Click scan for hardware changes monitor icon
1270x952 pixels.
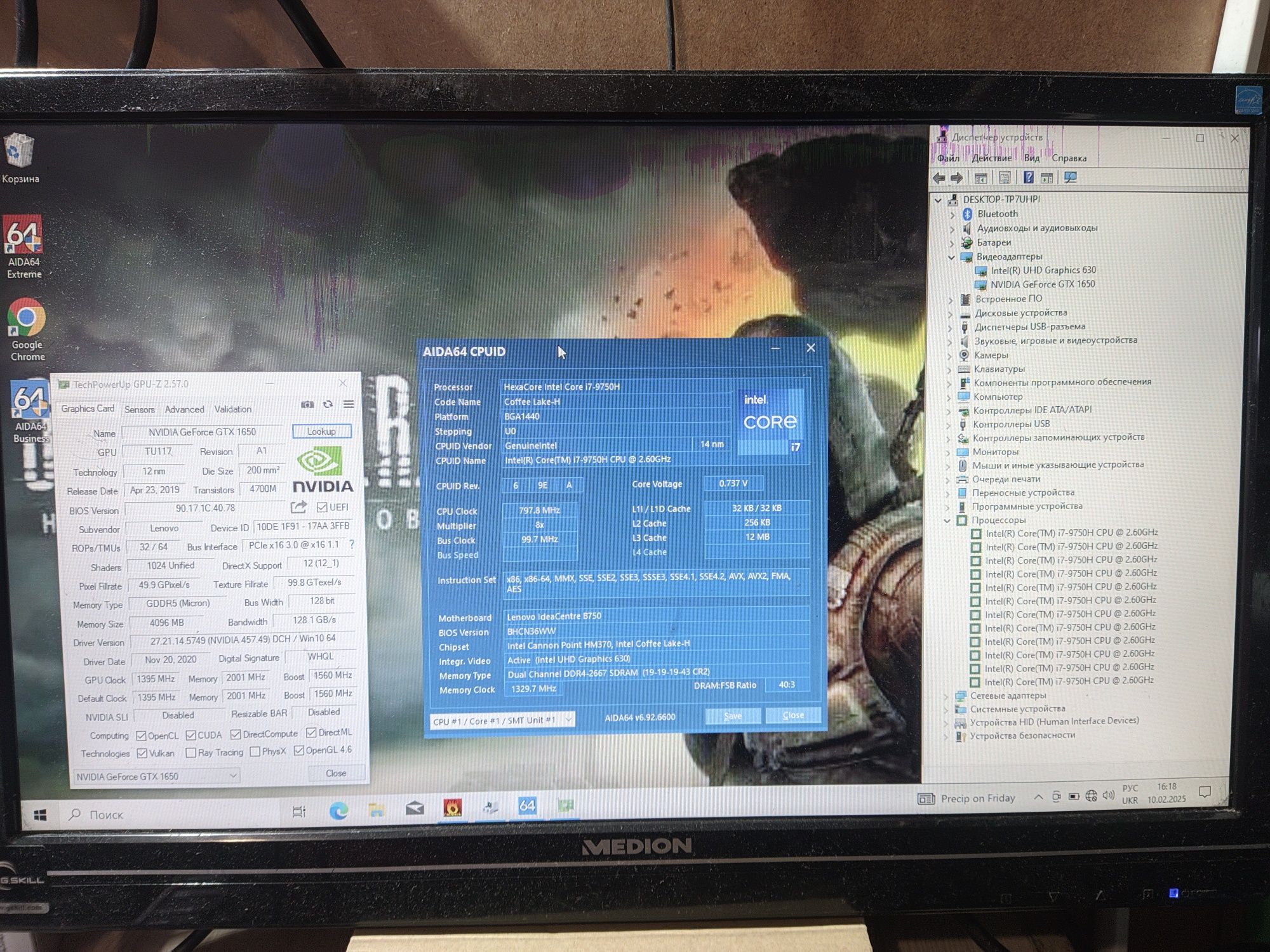point(1071,178)
